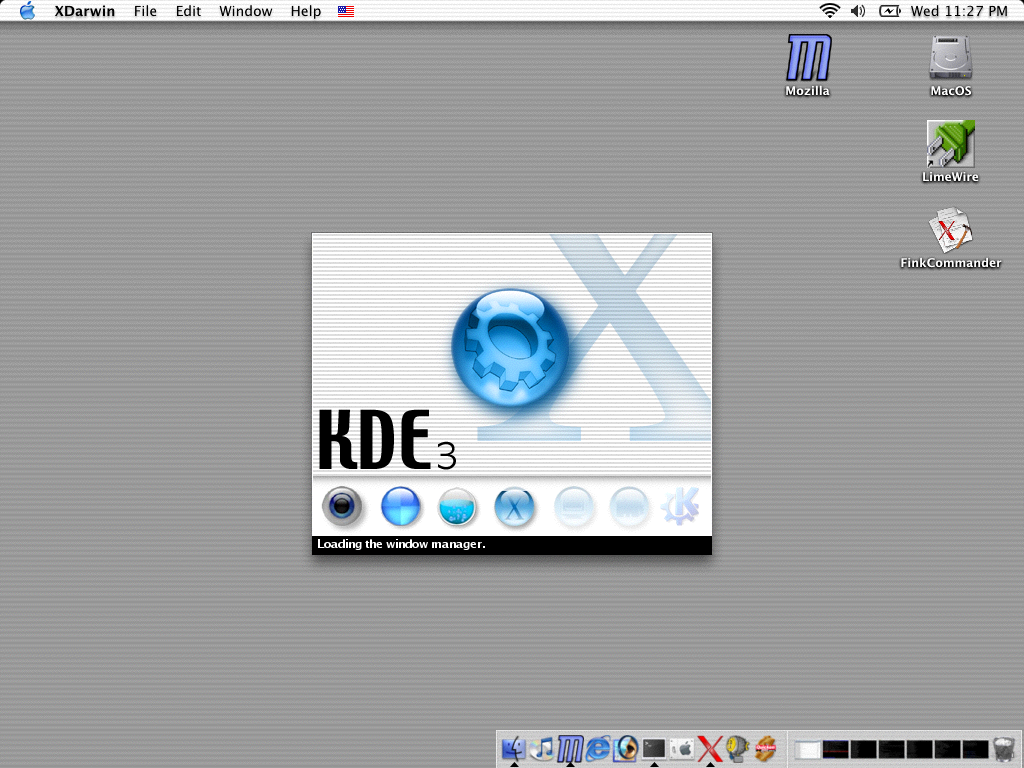The image size is (1024, 768).
Task: Select the Mozilla desktop icon
Action: pyautogui.click(x=808, y=57)
